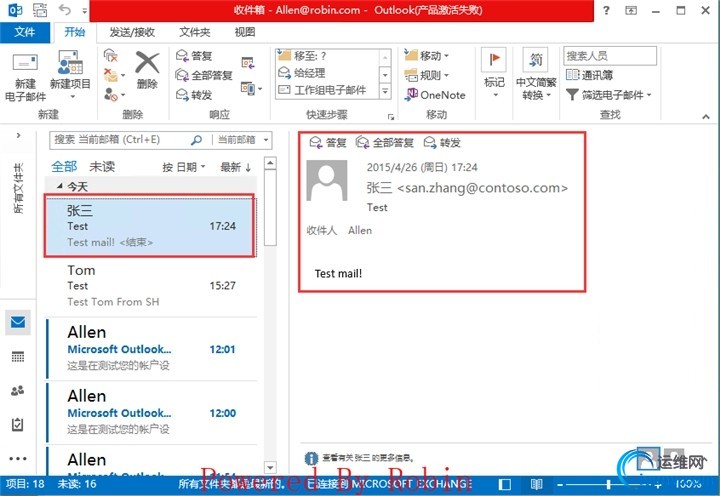Screen dimensions: 720x496
Task: Open the Allen email received at 12:00
Action: [152, 412]
